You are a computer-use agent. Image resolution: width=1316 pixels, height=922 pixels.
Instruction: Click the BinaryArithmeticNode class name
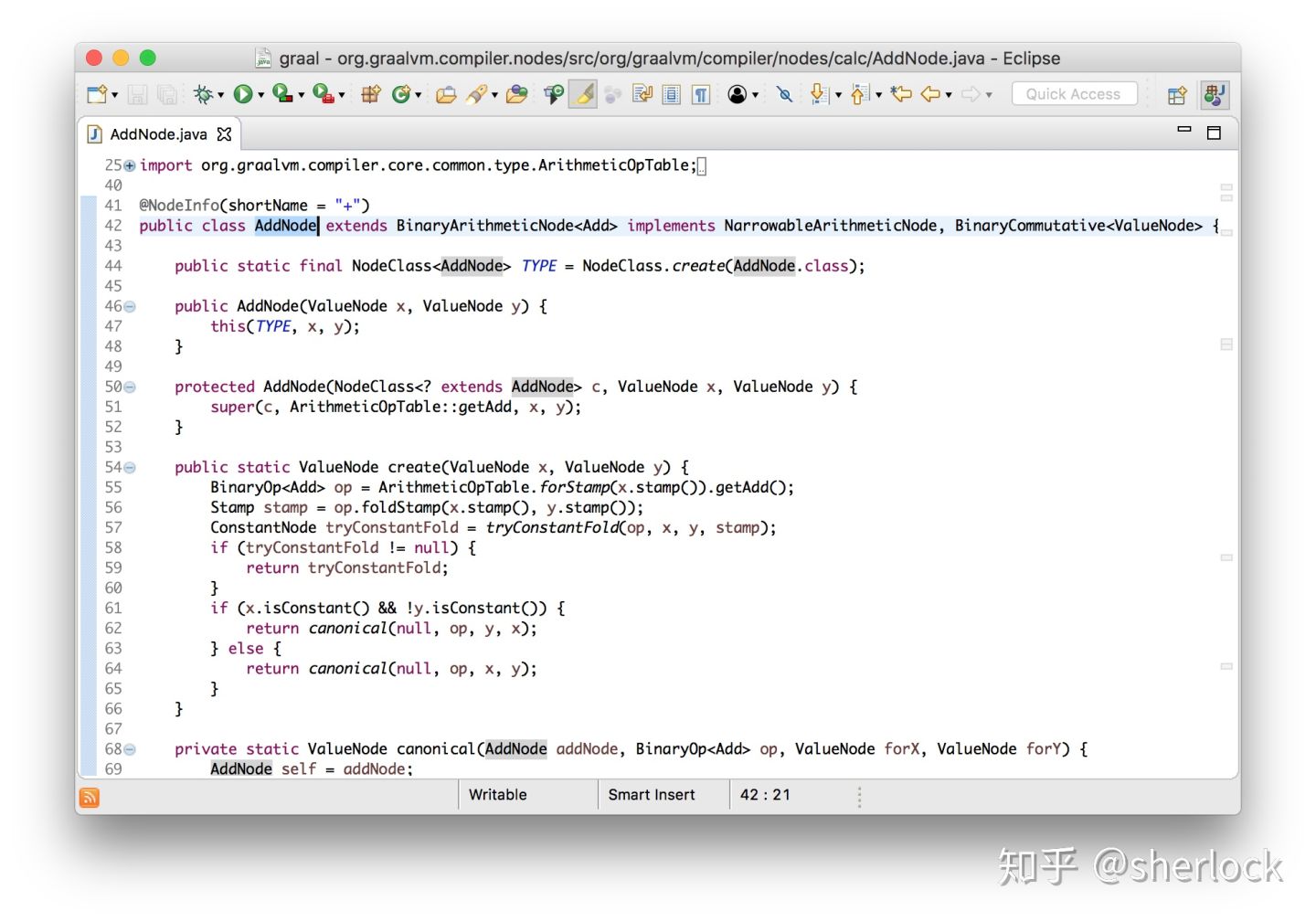point(485,226)
